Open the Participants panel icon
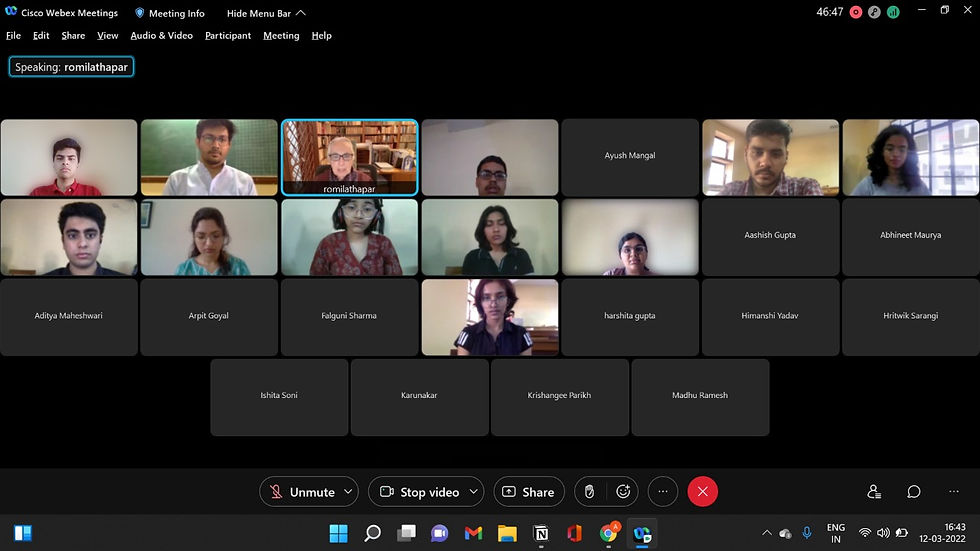980x551 pixels. tap(874, 492)
